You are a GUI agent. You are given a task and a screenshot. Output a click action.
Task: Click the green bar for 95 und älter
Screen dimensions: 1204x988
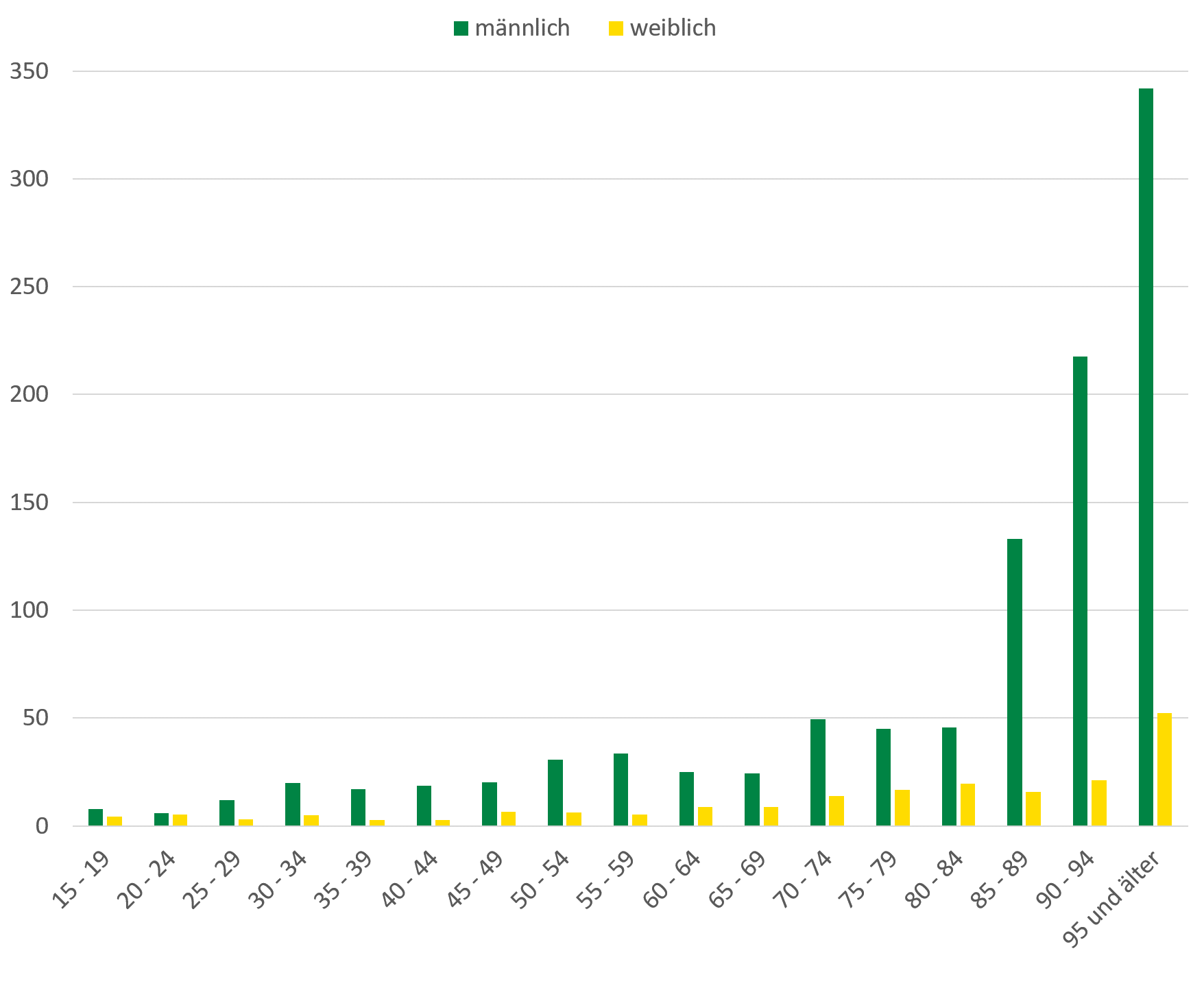point(1146,457)
